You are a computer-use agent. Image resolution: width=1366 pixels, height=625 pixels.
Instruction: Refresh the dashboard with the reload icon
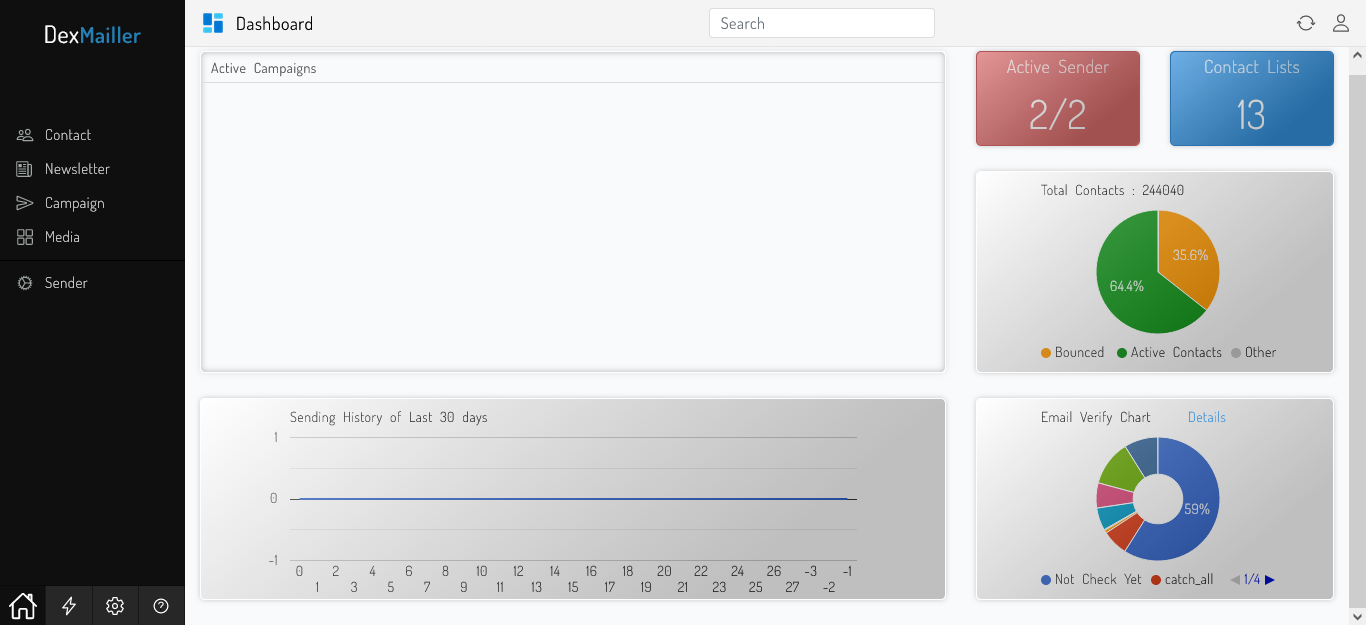[x=1306, y=22]
